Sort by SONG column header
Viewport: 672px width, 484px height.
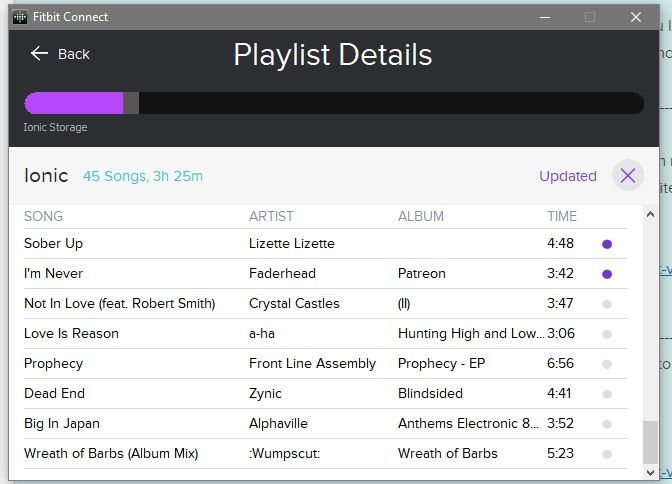(43, 216)
